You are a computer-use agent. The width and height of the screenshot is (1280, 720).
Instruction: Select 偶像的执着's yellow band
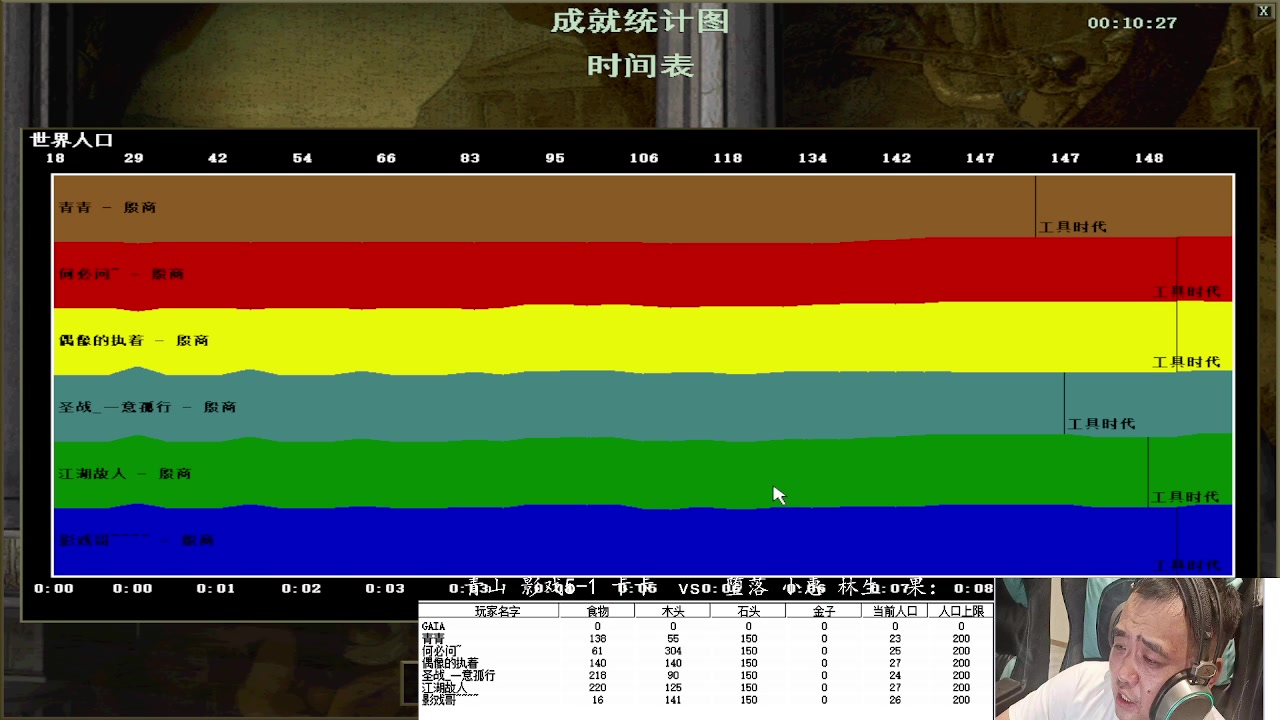pyautogui.click(x=400, y=340)
